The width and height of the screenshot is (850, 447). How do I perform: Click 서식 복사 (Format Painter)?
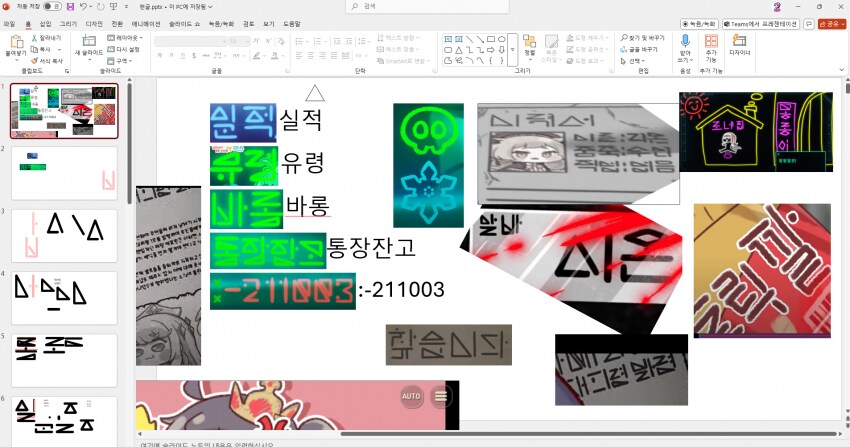47,61
